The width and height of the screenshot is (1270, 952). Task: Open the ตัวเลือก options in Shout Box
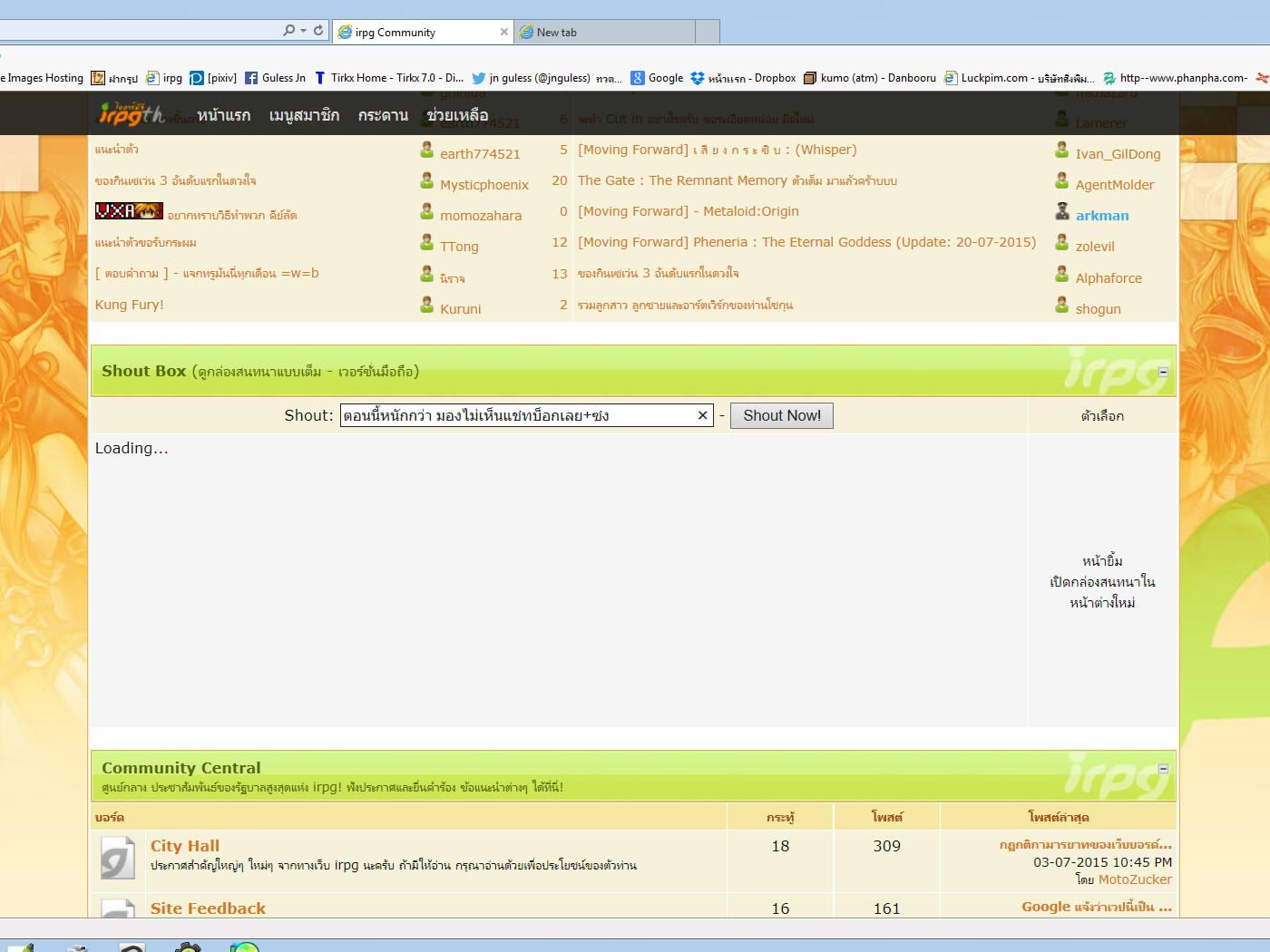1102,415
